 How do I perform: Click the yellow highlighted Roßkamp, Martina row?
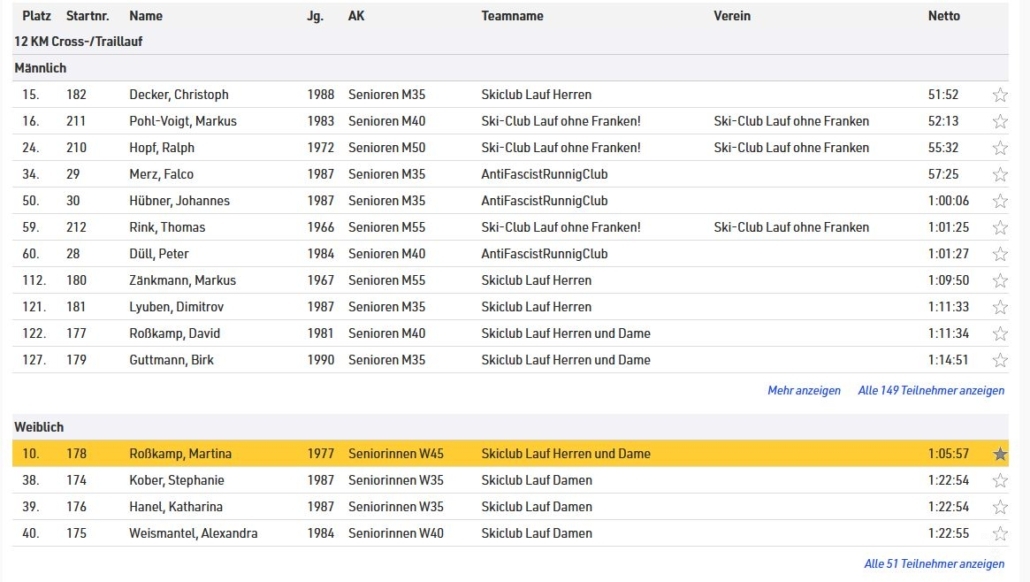(500, 454)
